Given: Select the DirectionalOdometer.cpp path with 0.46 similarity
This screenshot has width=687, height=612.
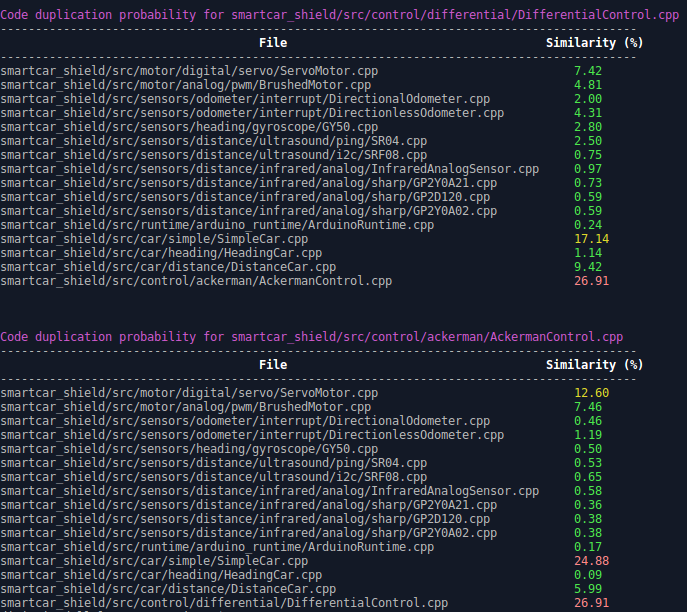Looking at the screenshot, I should click(x=245, y=421).
